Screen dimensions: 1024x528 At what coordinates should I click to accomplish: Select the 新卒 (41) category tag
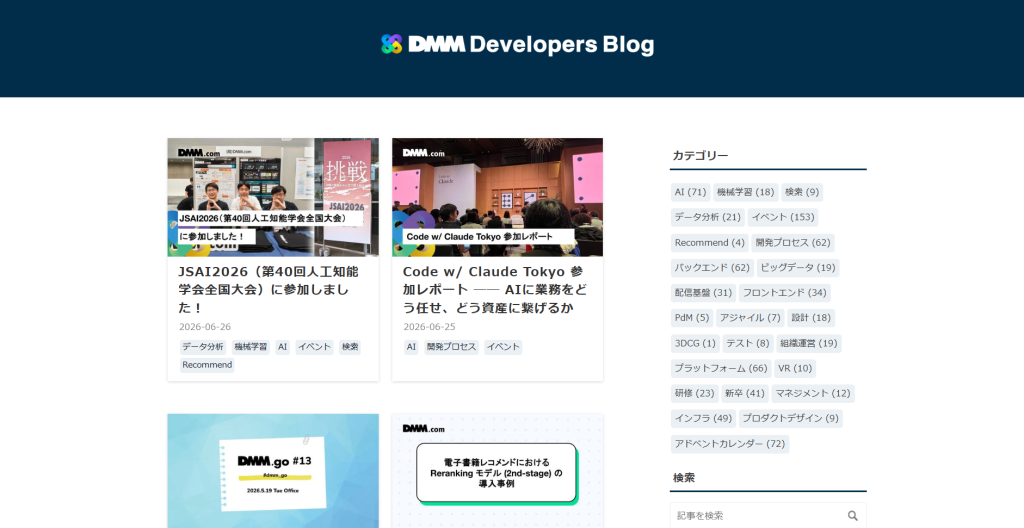pos(744,393)
